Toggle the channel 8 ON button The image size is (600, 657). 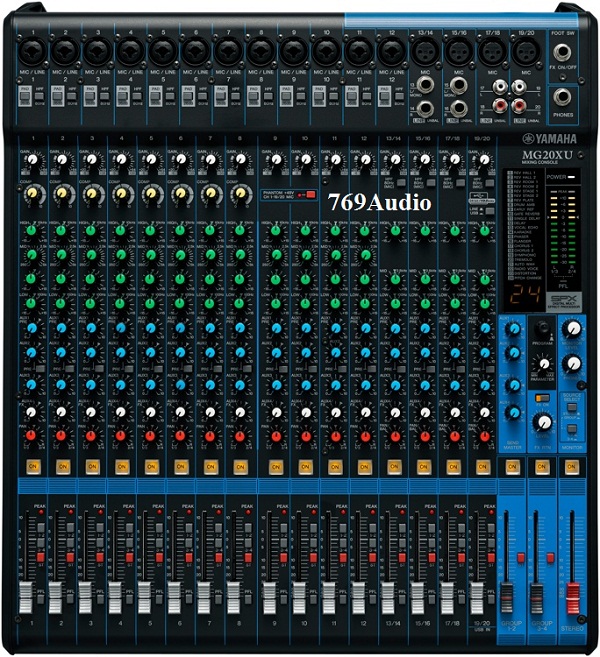tap(240, 467)
